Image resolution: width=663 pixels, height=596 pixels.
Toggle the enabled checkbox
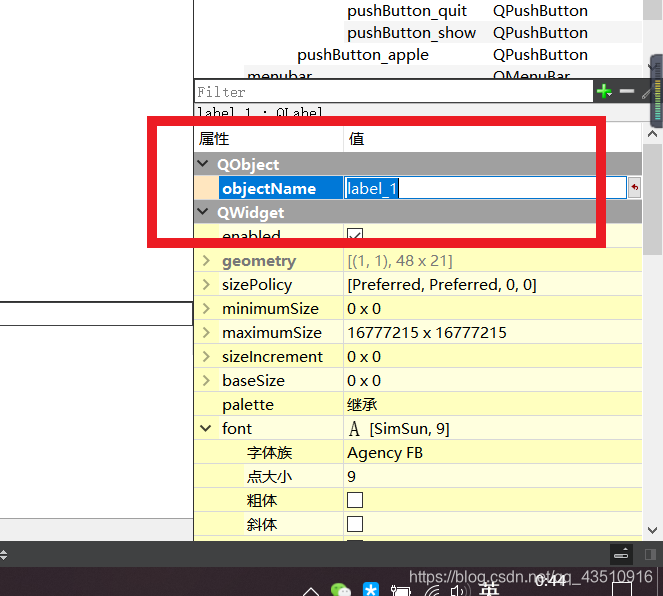(x=355, y=235)
